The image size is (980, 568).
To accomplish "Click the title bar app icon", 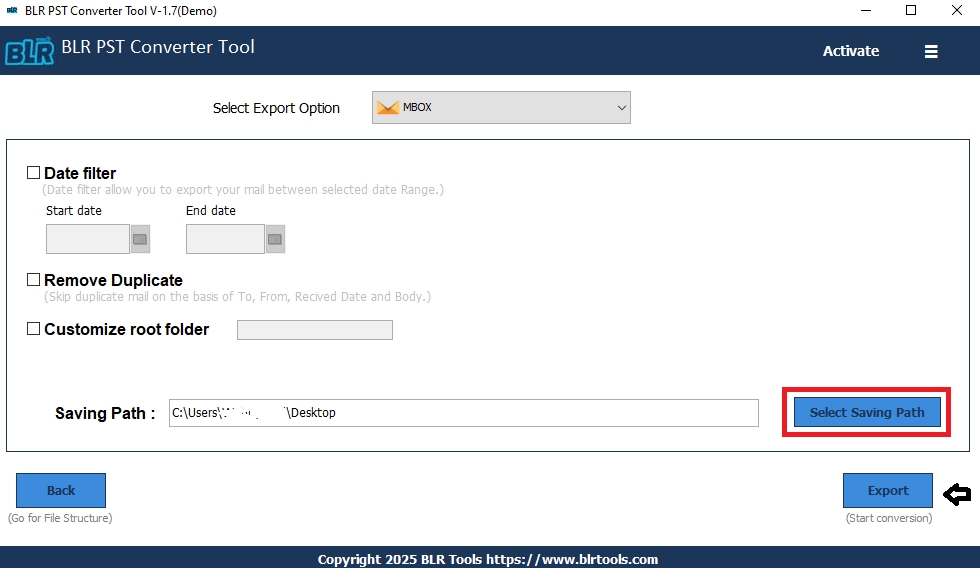I will click(x=12, y=11).
